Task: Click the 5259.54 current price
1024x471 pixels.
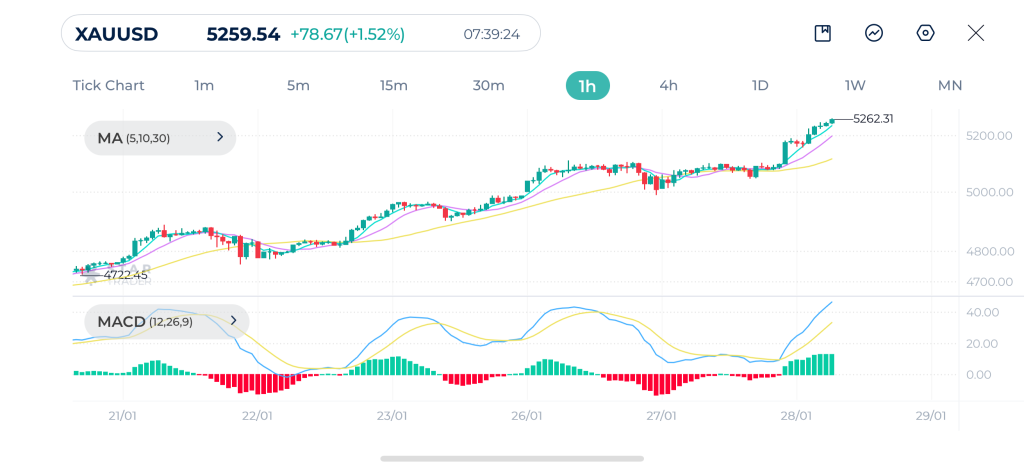Action: coord(244,34)
